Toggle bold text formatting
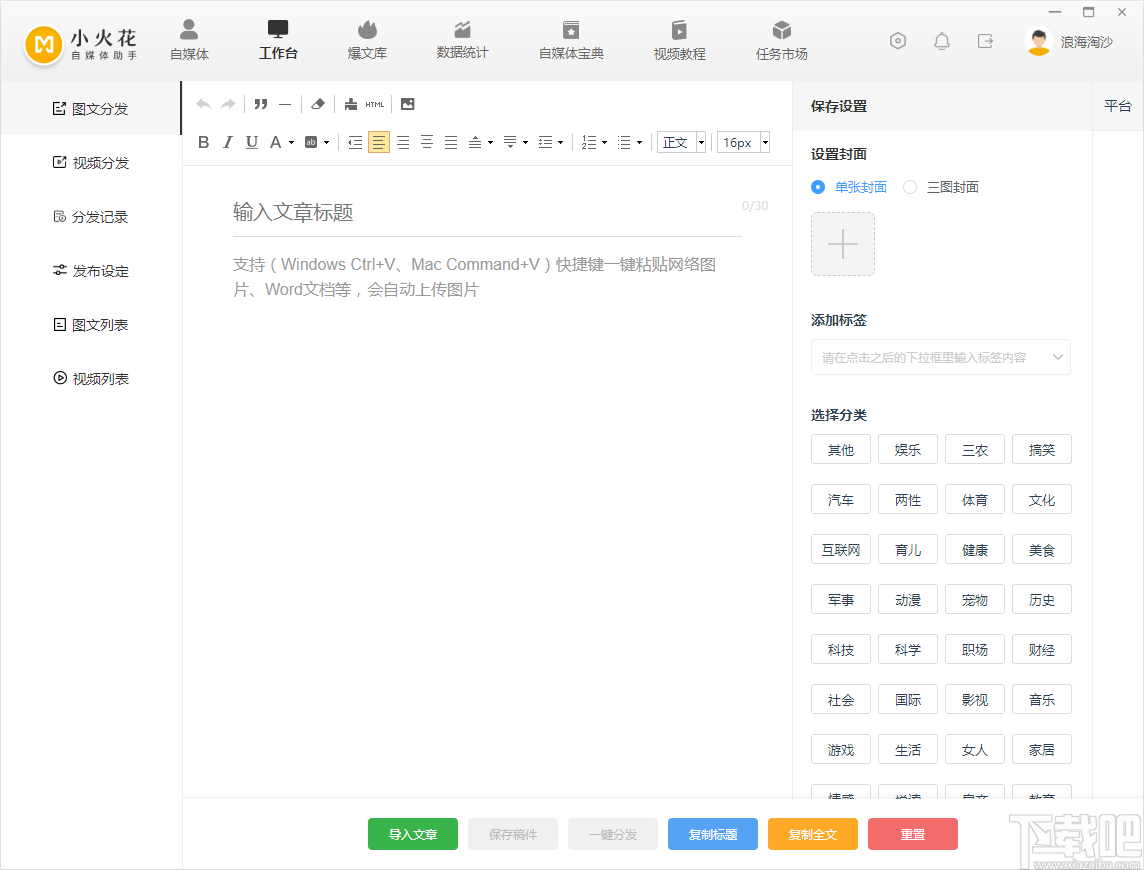 click(x=203, y=142)
